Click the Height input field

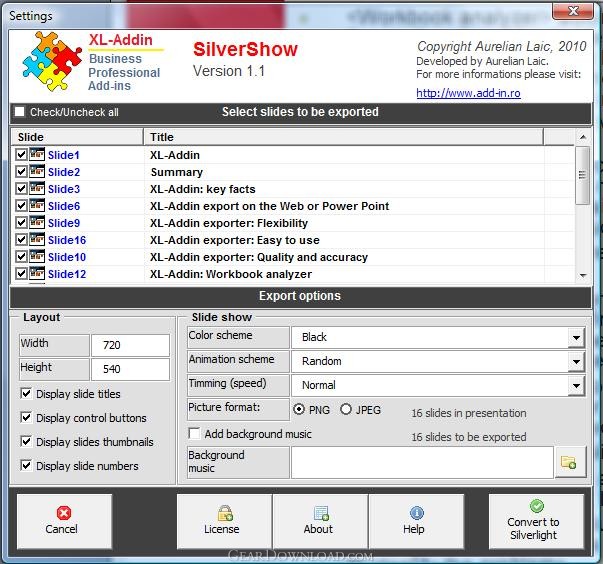click(130, 369)
